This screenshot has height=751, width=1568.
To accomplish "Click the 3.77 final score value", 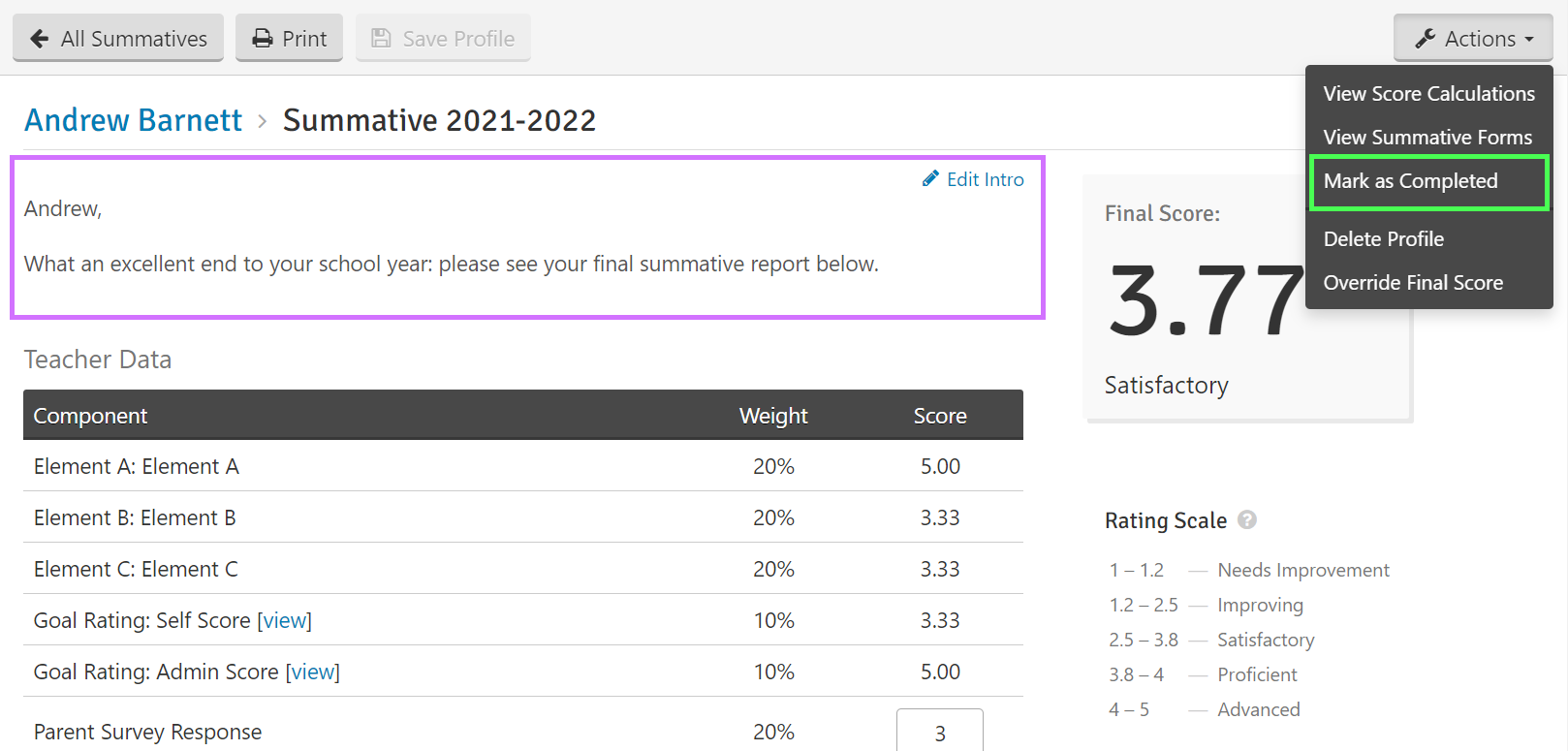I will pos(1207,302).
